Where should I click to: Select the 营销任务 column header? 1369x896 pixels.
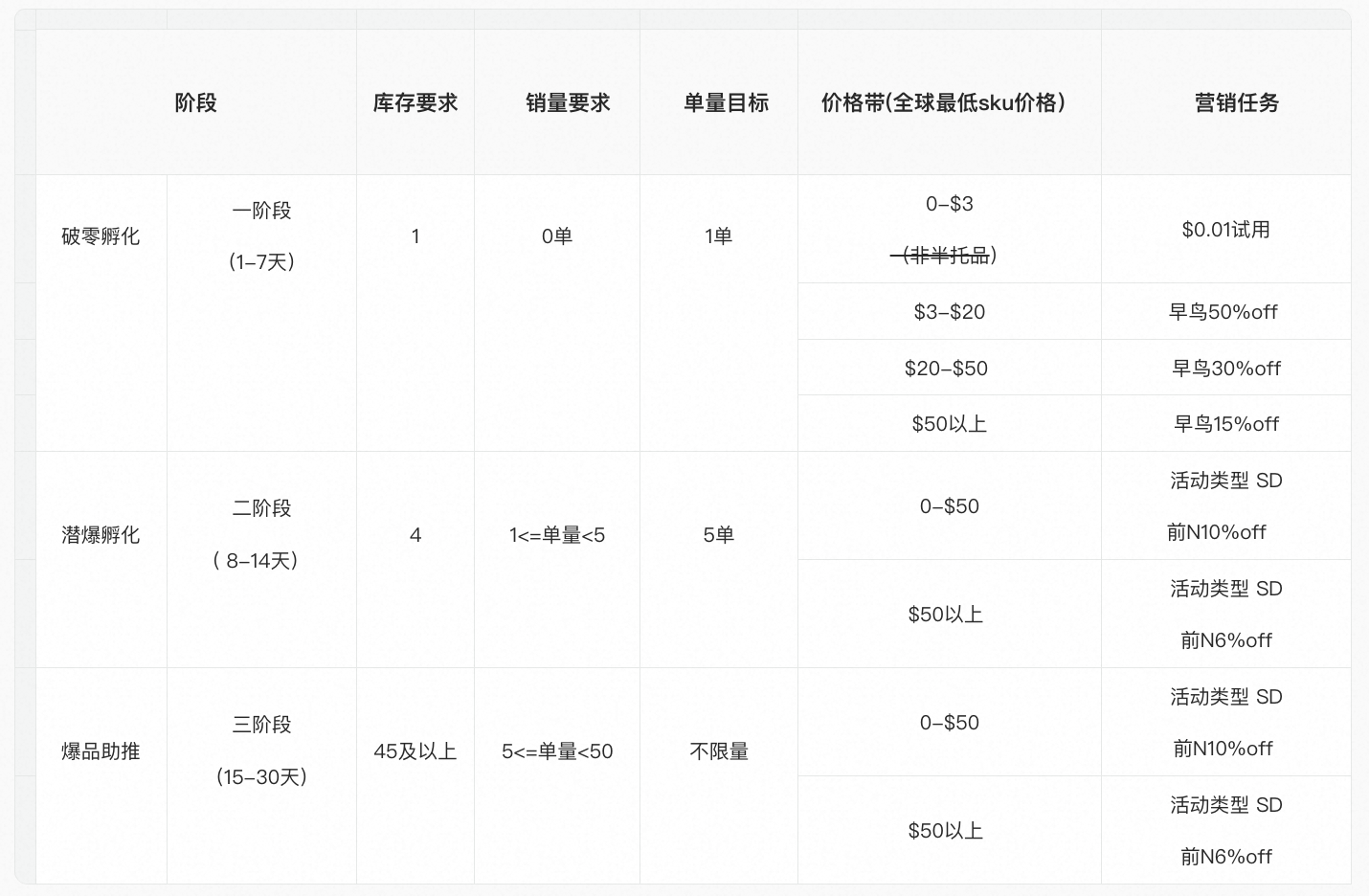coord(1236,102)
